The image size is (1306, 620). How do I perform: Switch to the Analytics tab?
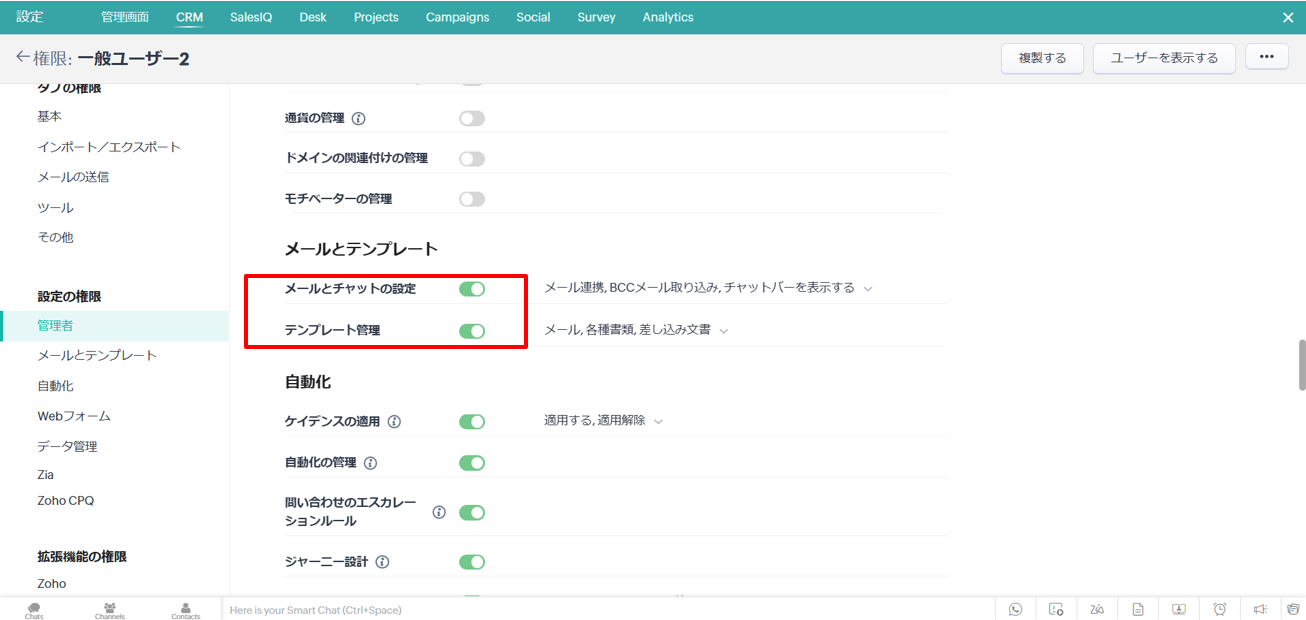click(x=668, y=17)
